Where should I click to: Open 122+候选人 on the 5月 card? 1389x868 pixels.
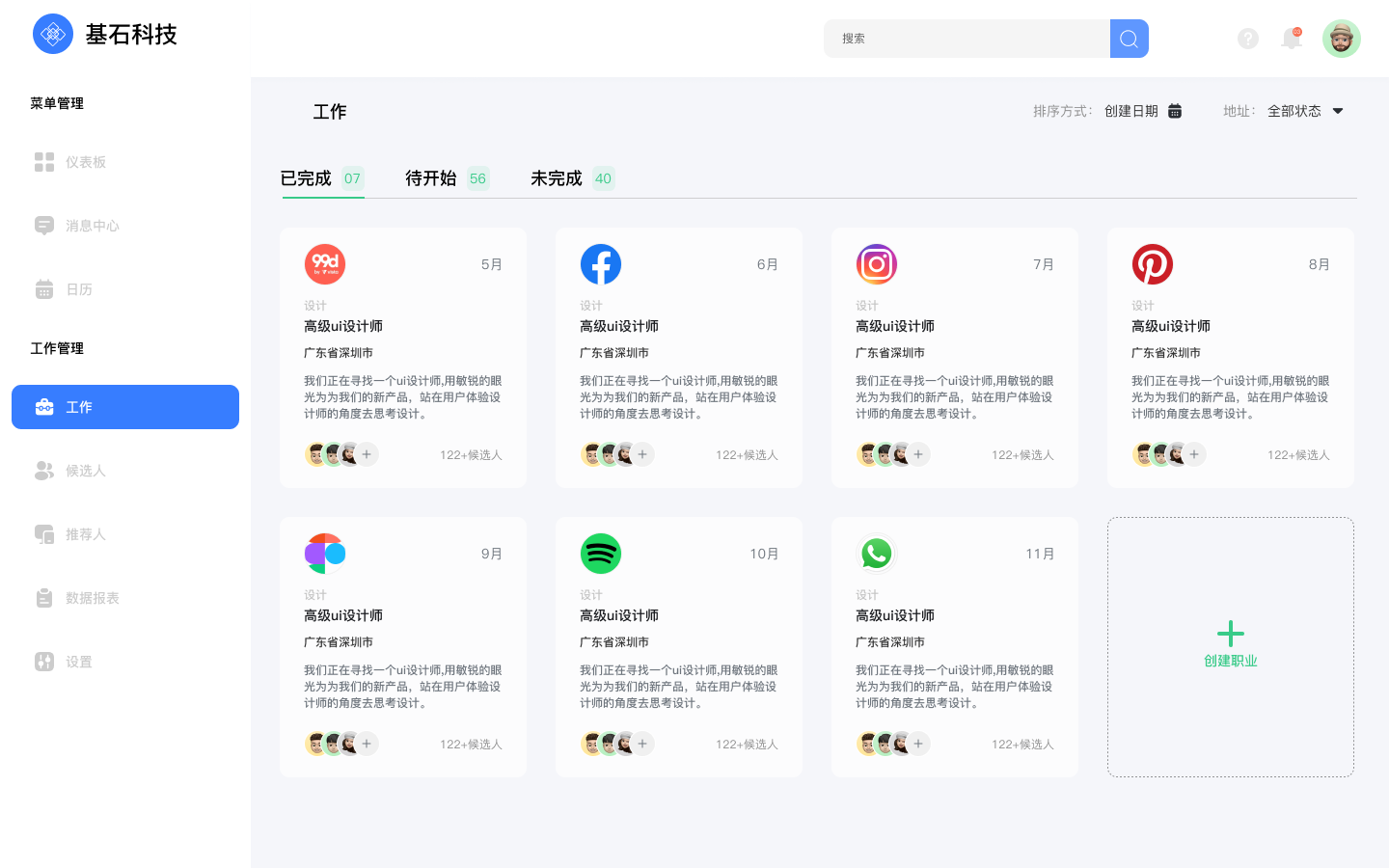click(x=471, y=455)
